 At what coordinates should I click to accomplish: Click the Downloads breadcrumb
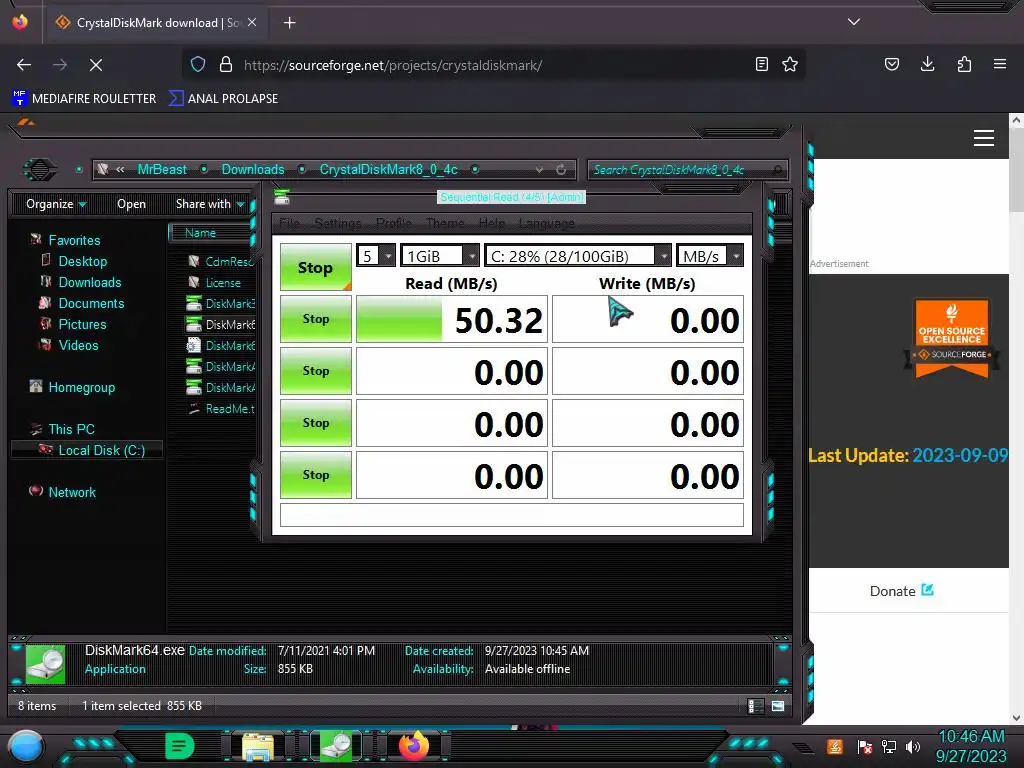point(253,169)
